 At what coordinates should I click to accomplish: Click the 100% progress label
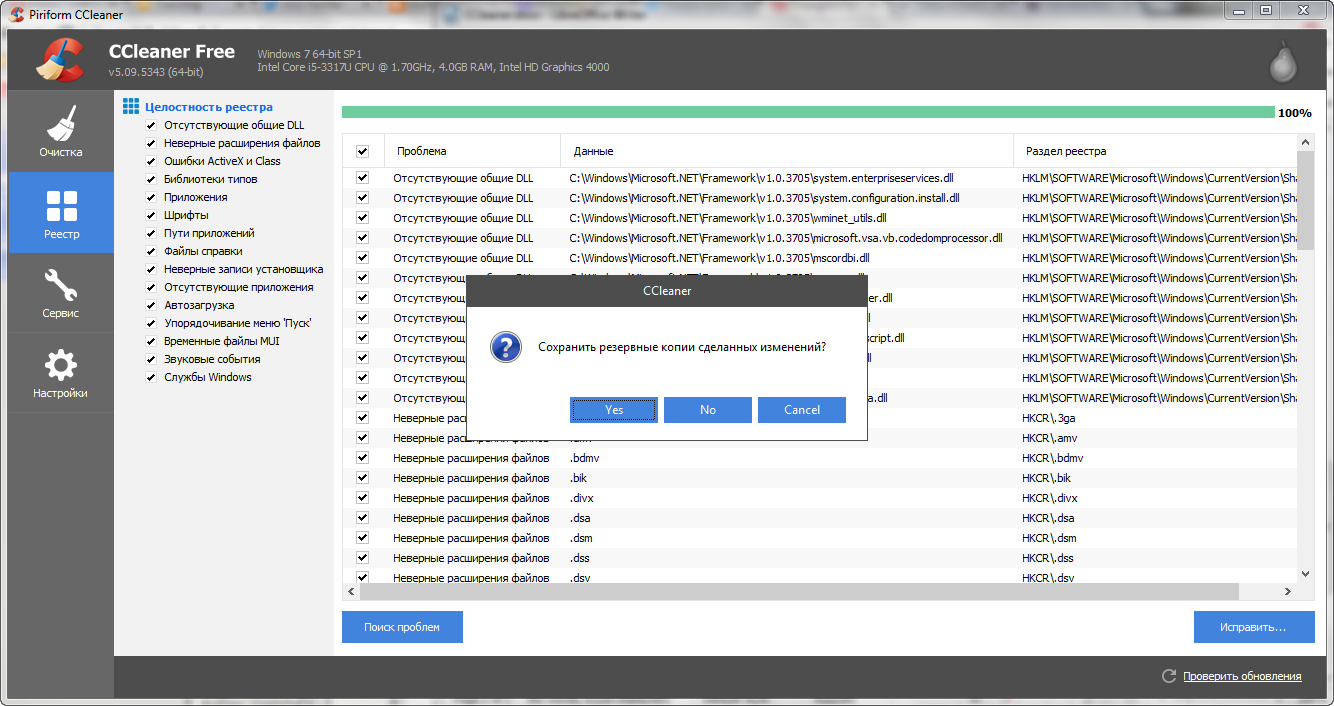click(x=1294, y=113)
